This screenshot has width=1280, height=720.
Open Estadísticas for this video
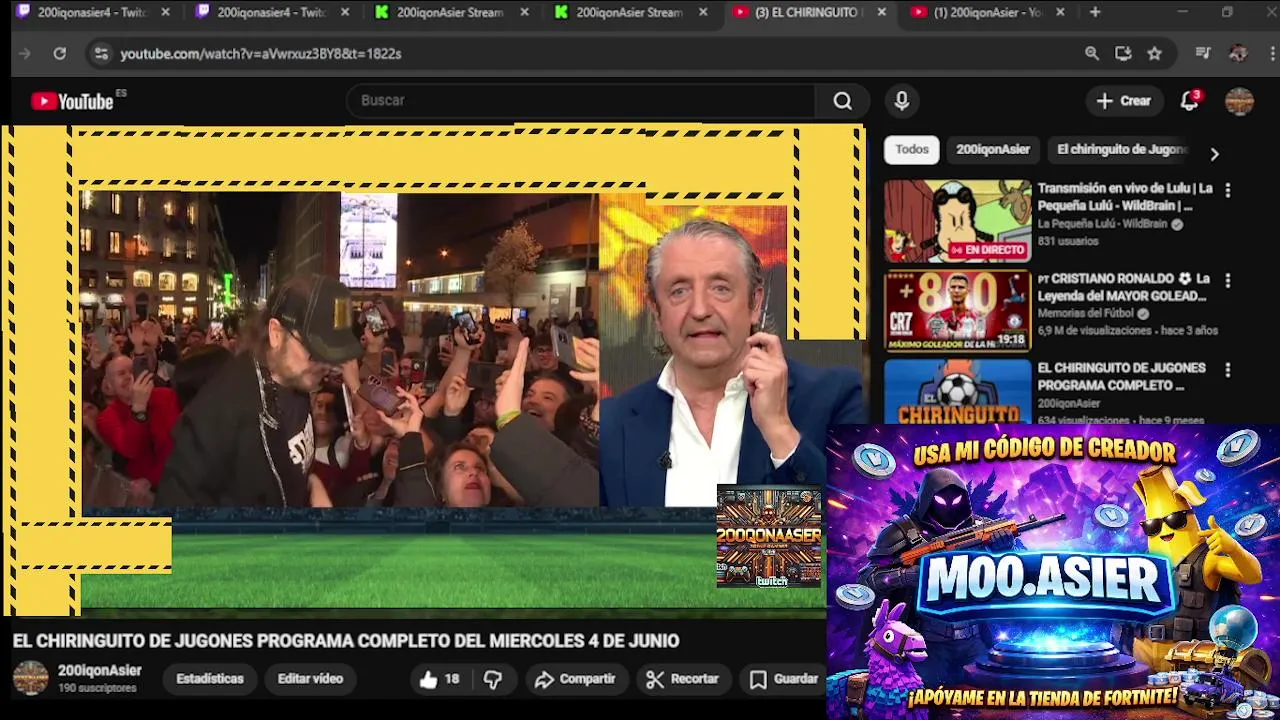[210, 679]
